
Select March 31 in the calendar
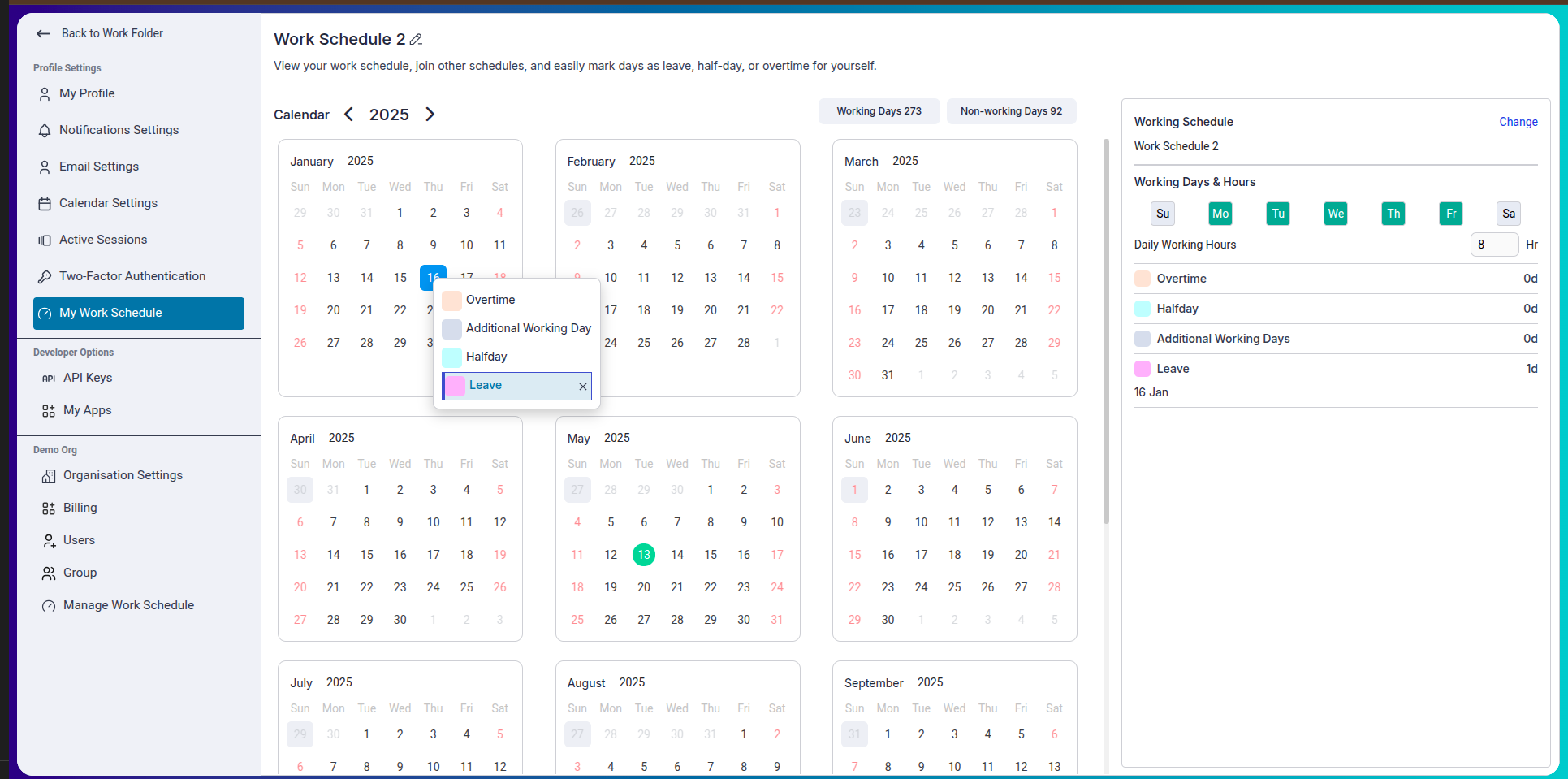pyautogui.click(x=888, y=375)
